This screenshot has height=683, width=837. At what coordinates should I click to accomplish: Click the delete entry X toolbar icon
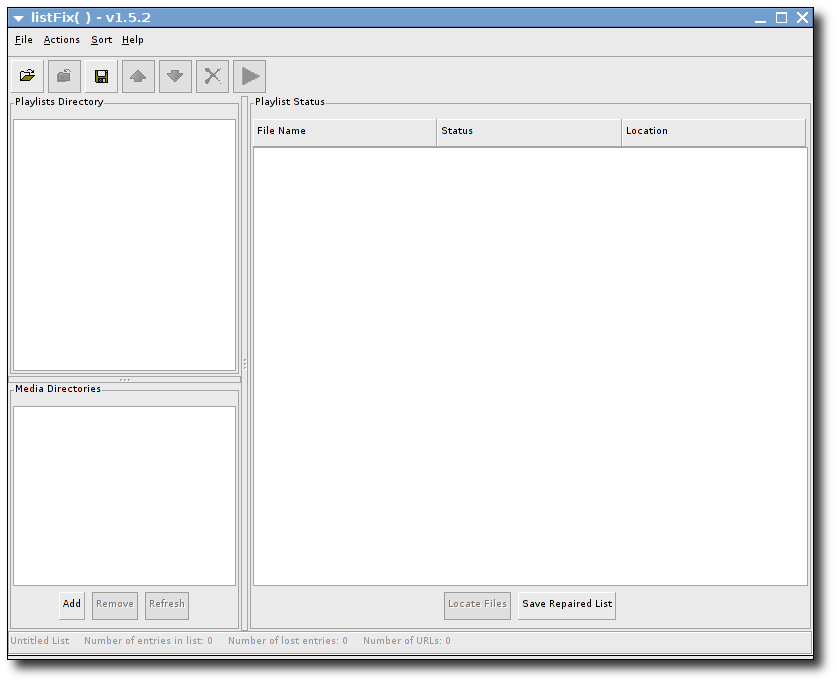pos(212,76)
